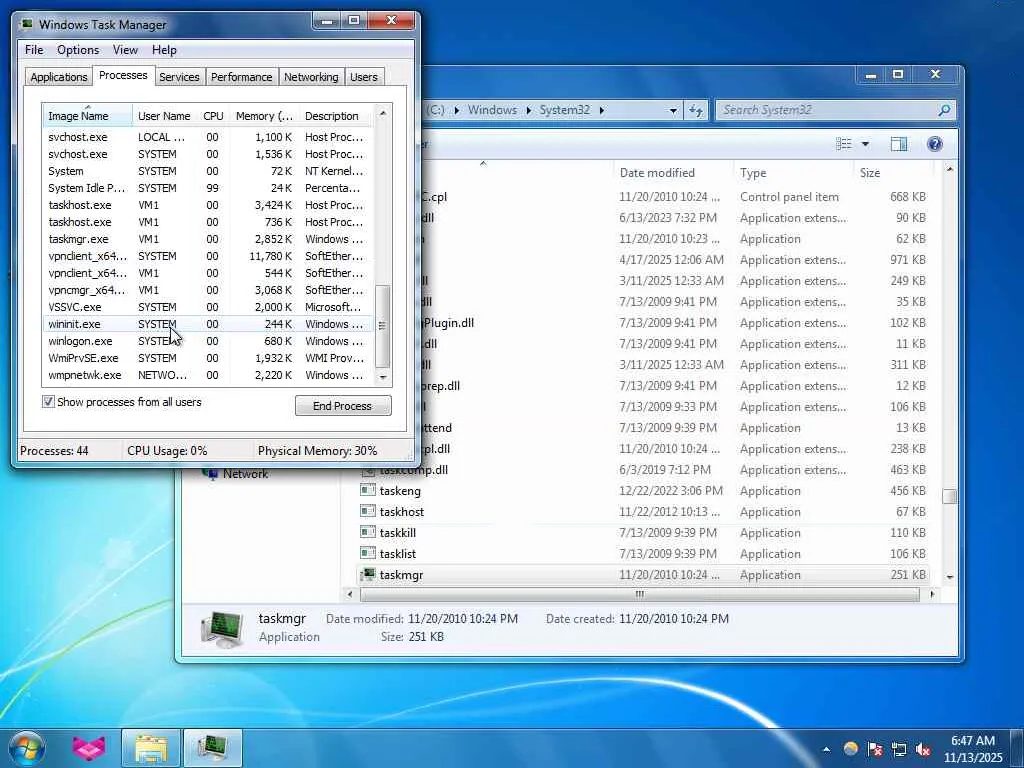Switch to the Performance tab

(242, 77)
